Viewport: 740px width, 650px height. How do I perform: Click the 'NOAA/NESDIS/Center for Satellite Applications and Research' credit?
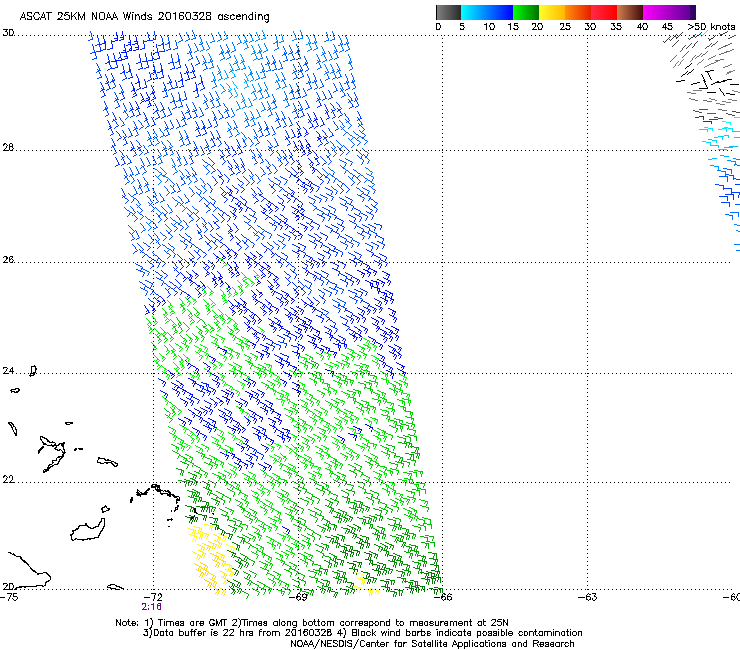[x=432, y=644]
